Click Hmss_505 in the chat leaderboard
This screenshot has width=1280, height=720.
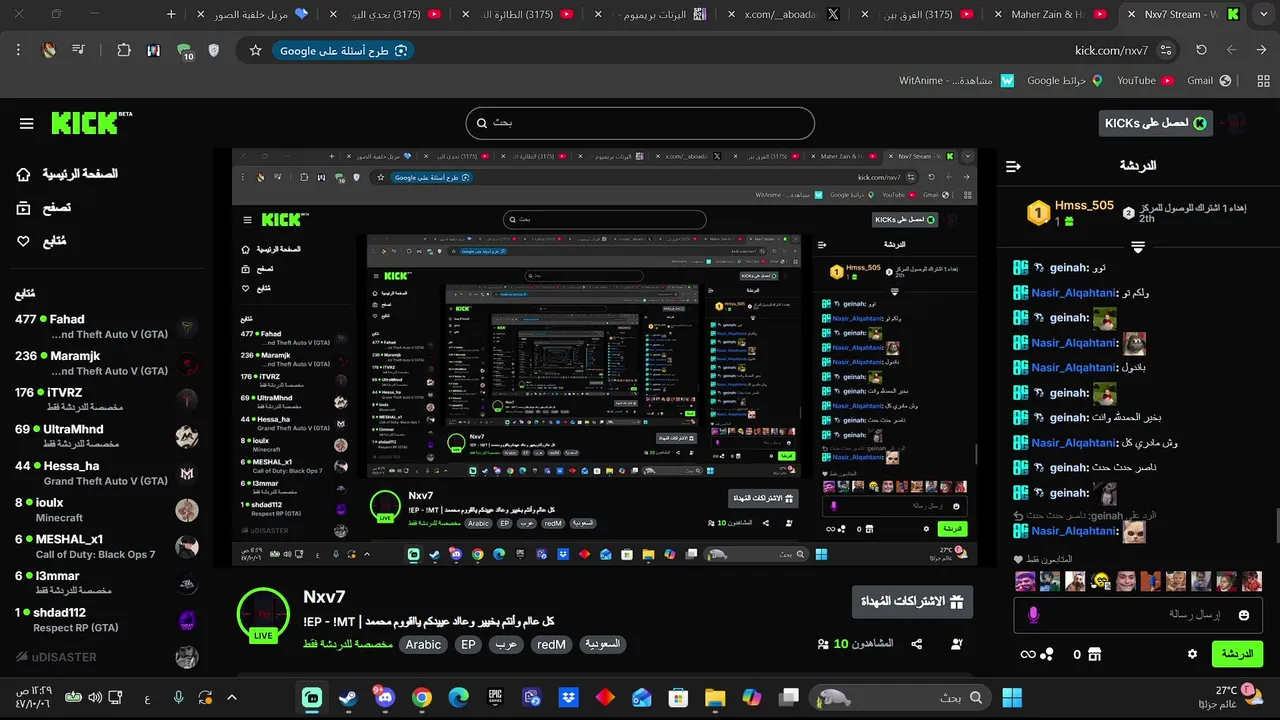coord(1084,205)
